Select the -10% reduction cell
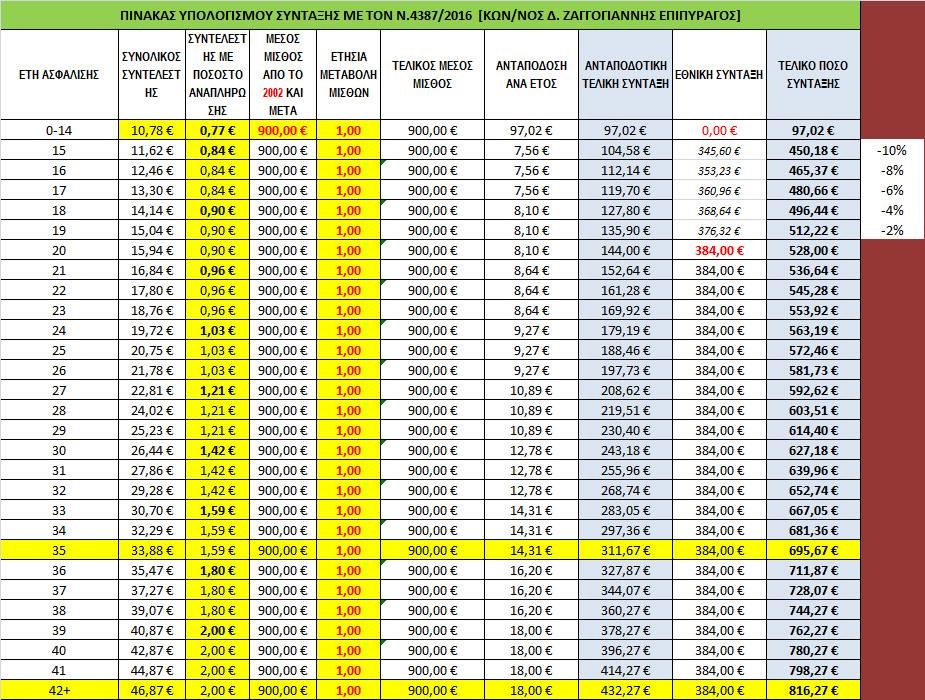 click(890, 150)
